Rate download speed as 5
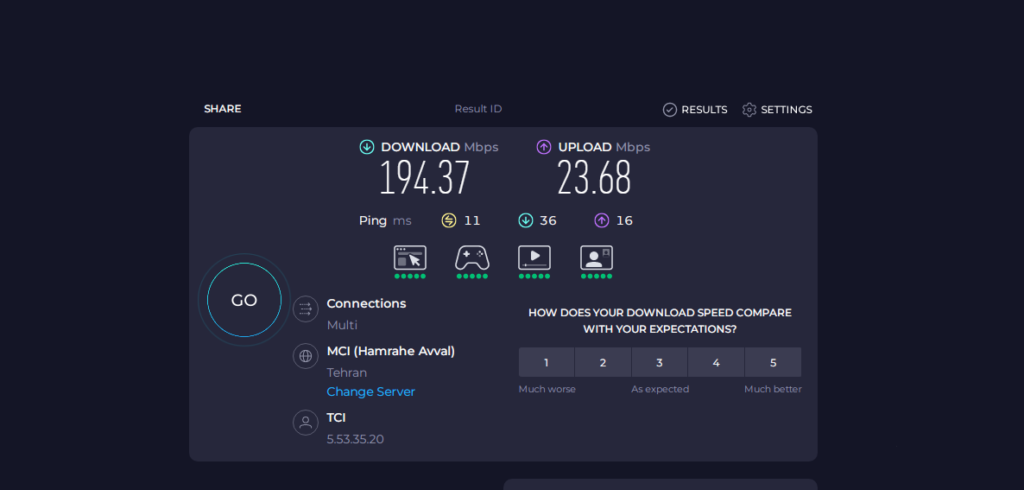This screenshot has width=1024, height=490. [x=773, y=362]
